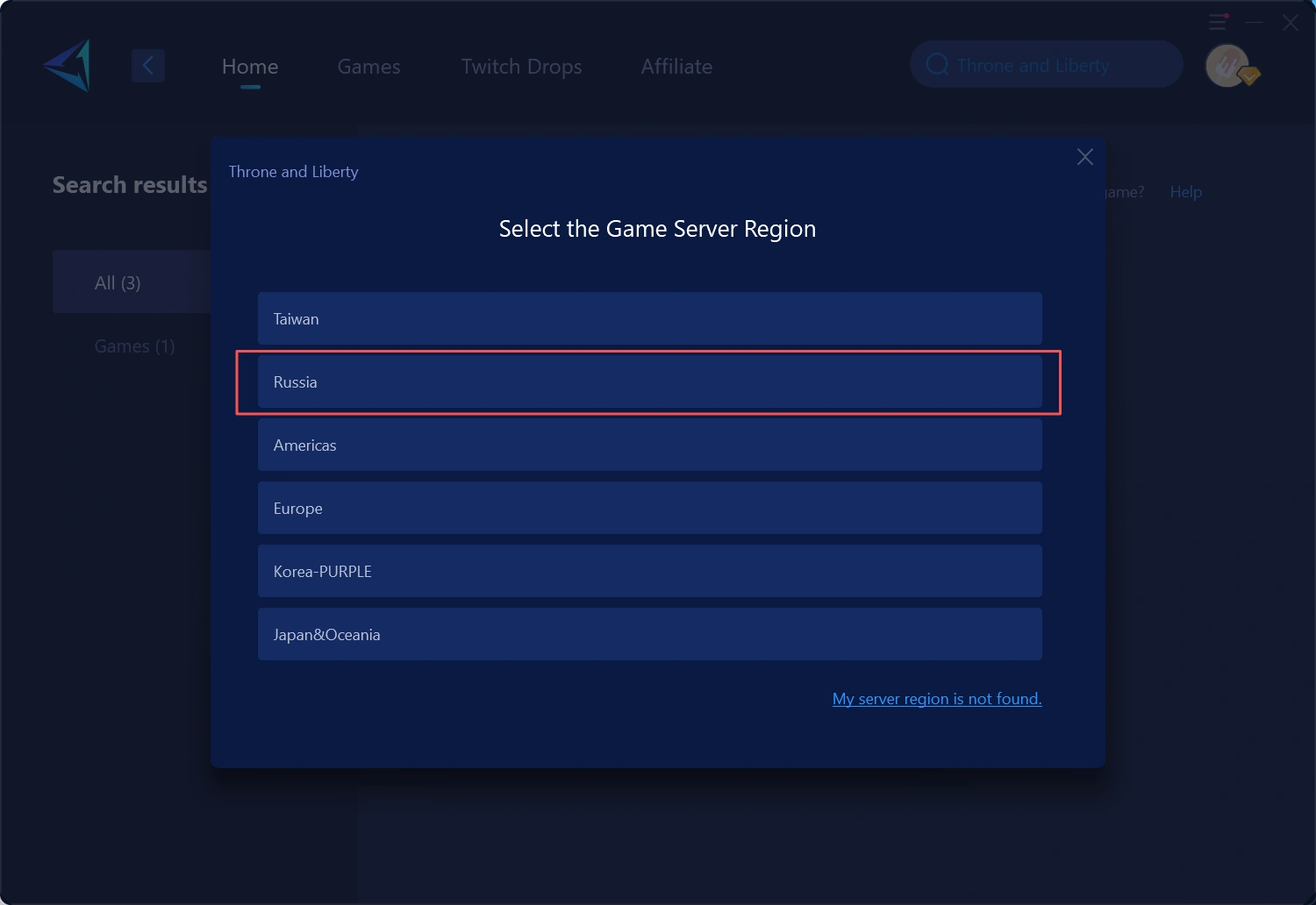Choose the Americas server region
The height and width of the screenshot is (905, 1316).
click(650, 445)
